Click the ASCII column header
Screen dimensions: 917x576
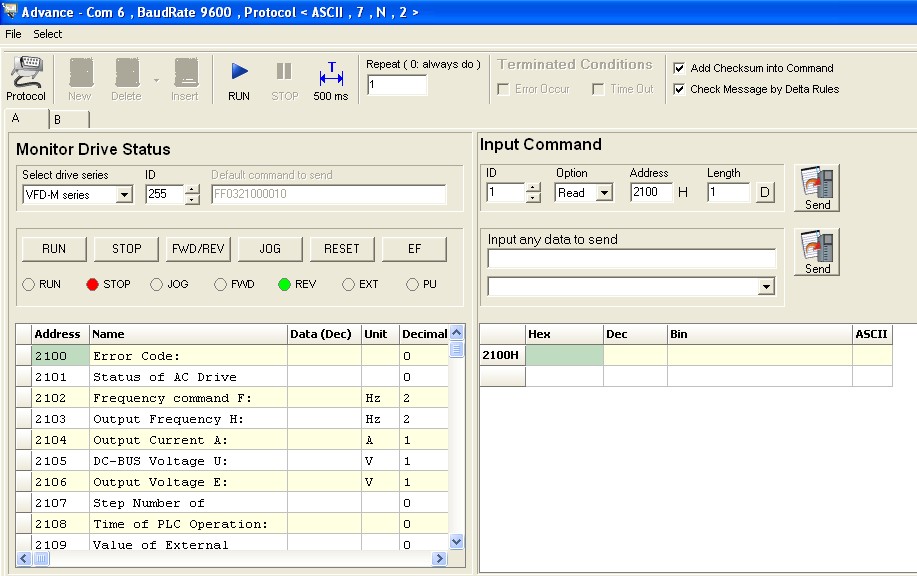click(x=871, y=334)
